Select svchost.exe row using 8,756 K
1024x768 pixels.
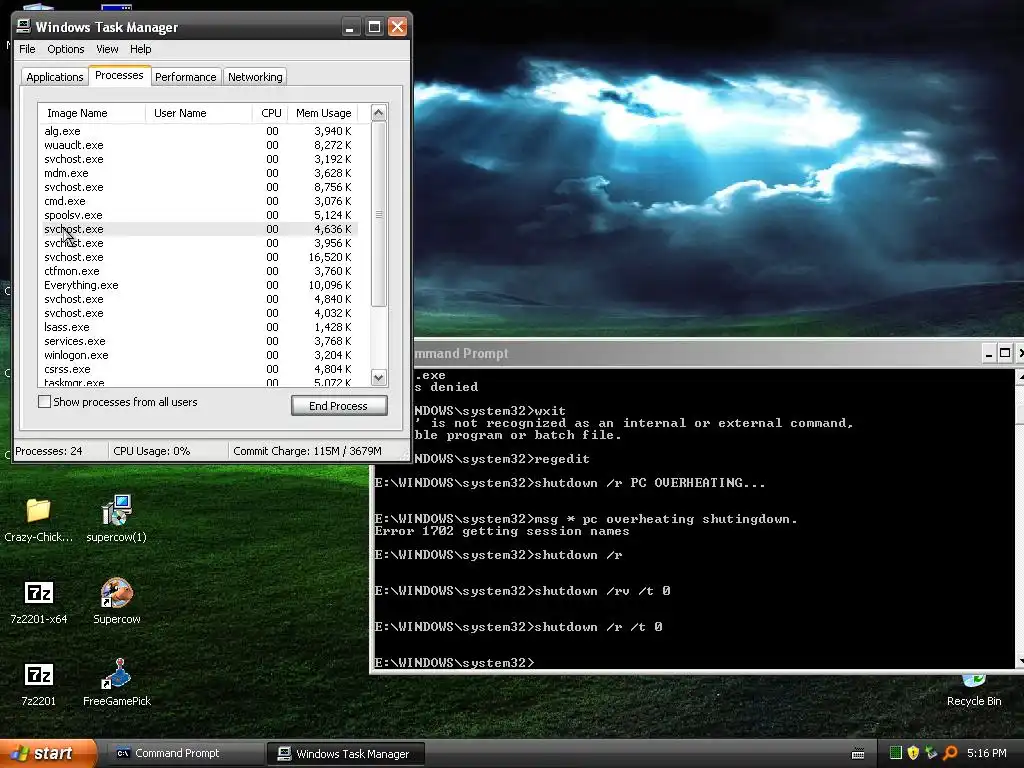point(199,187)
